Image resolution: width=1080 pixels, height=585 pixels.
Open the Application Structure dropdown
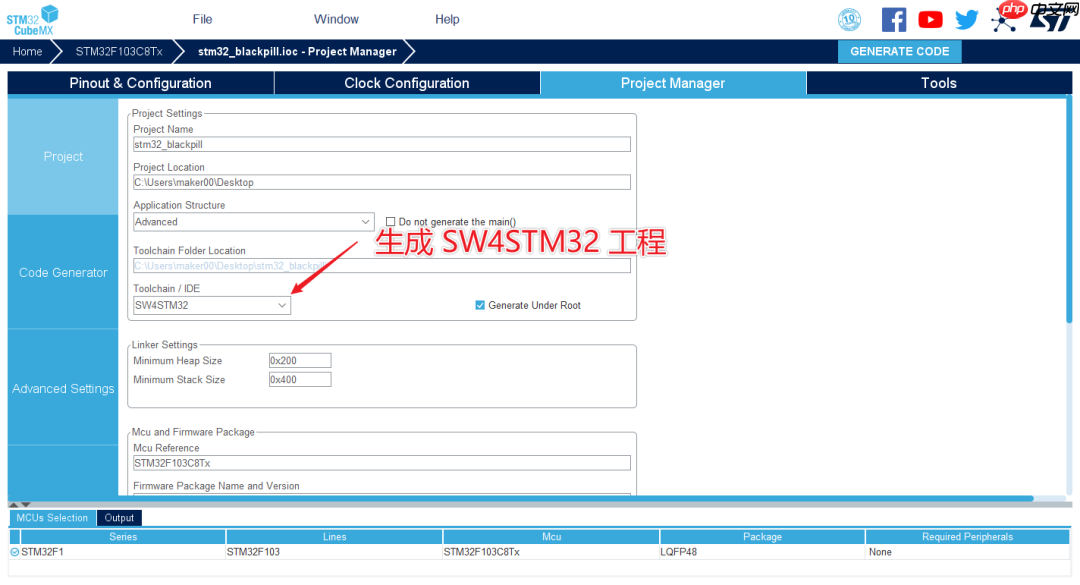point(253,222)
